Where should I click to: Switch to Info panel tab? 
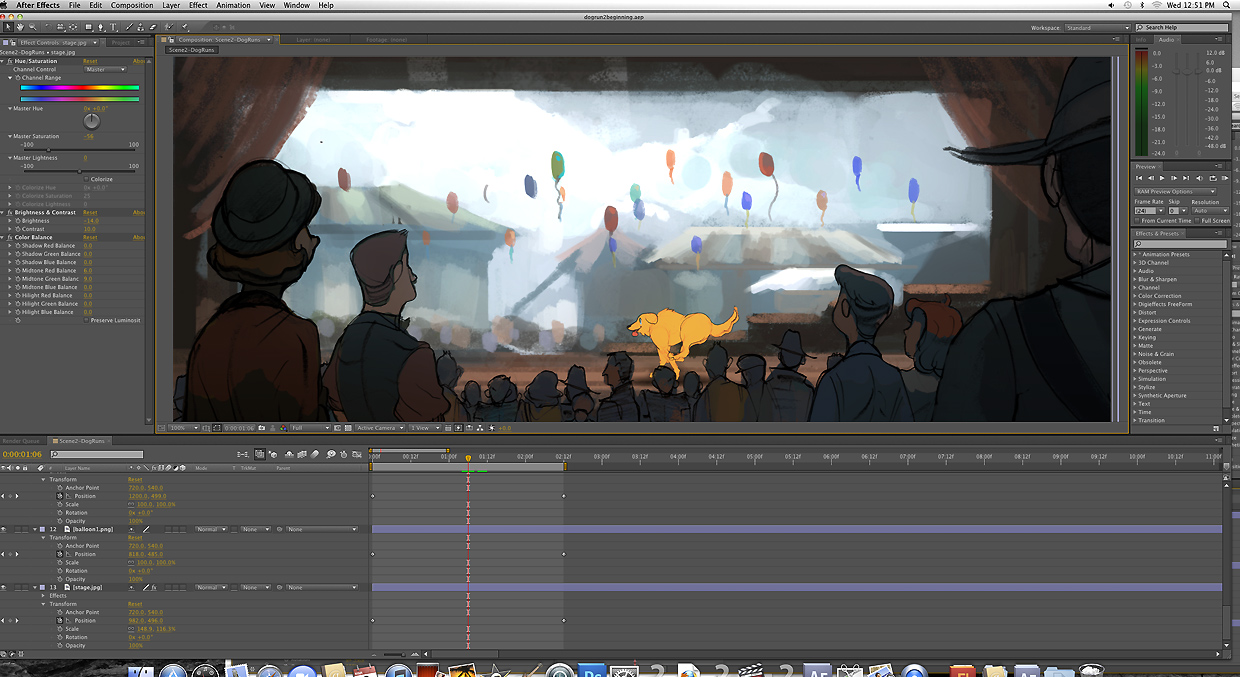pyautogui.click(x=1142, y=39)
